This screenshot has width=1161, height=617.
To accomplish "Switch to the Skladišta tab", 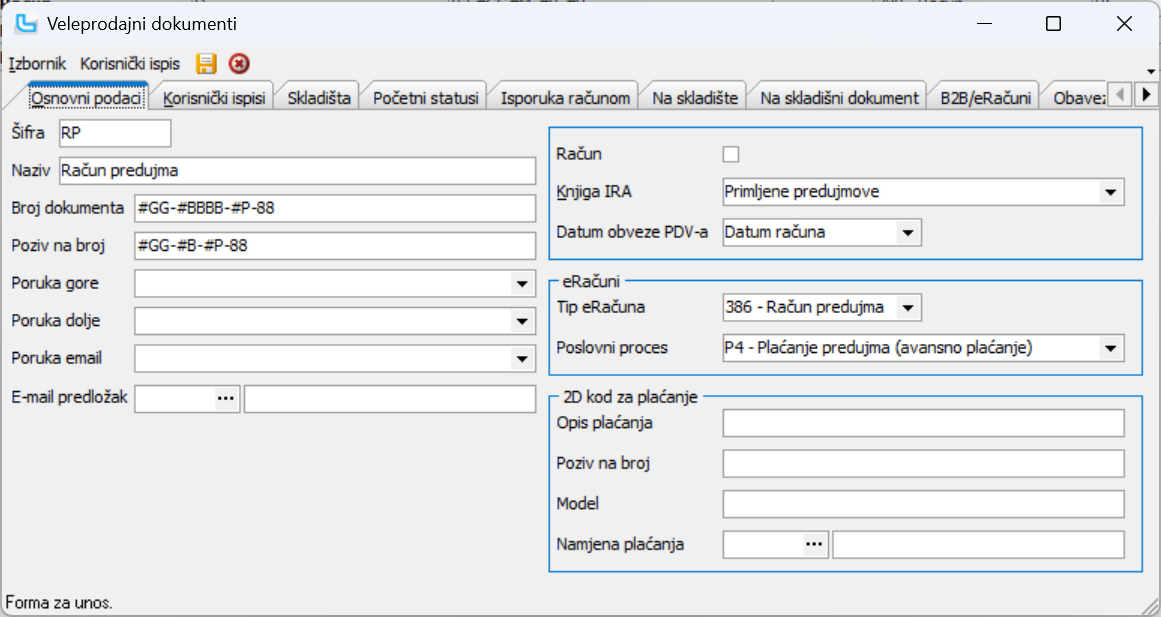I will click(x=319, y=98).
